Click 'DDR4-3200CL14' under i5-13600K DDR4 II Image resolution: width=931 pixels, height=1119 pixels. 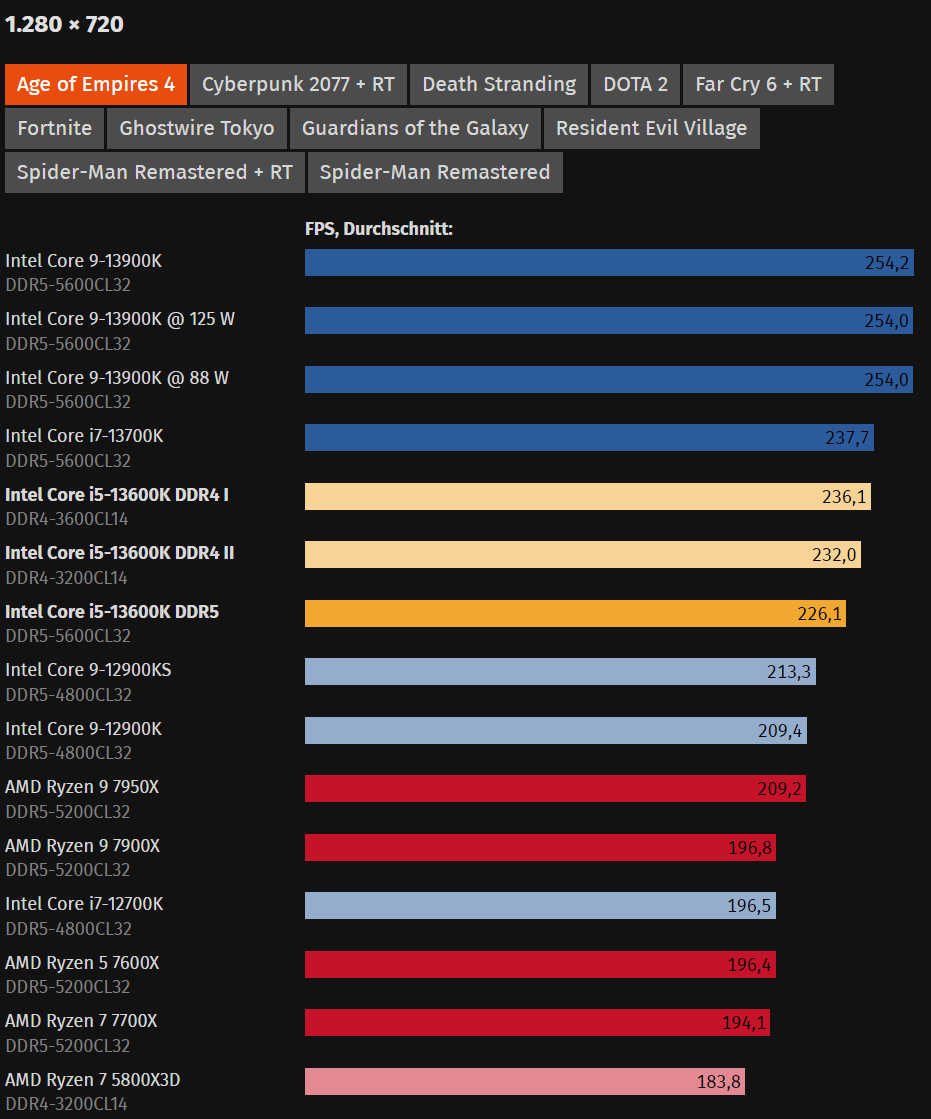[66, 578]
